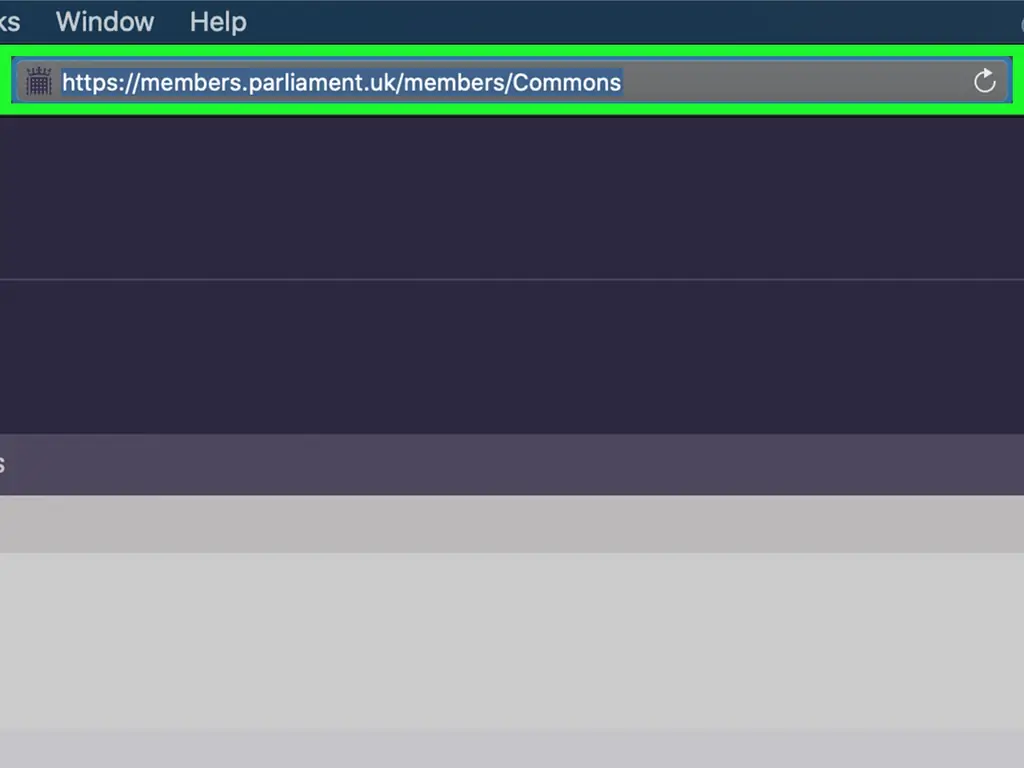This screenshot has height=768, width=1024.
Task: Click the Parliament portcullis site icon
Action: click(x=38, y=82)
